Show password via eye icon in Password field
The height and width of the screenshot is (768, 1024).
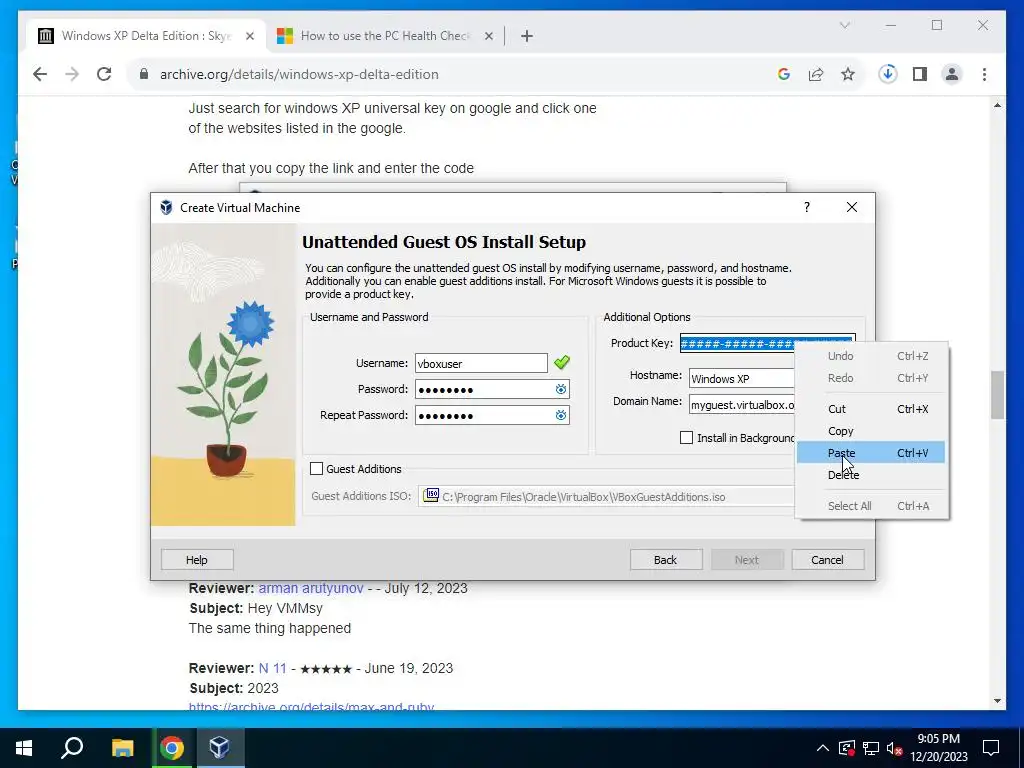(x=560, y=389)
